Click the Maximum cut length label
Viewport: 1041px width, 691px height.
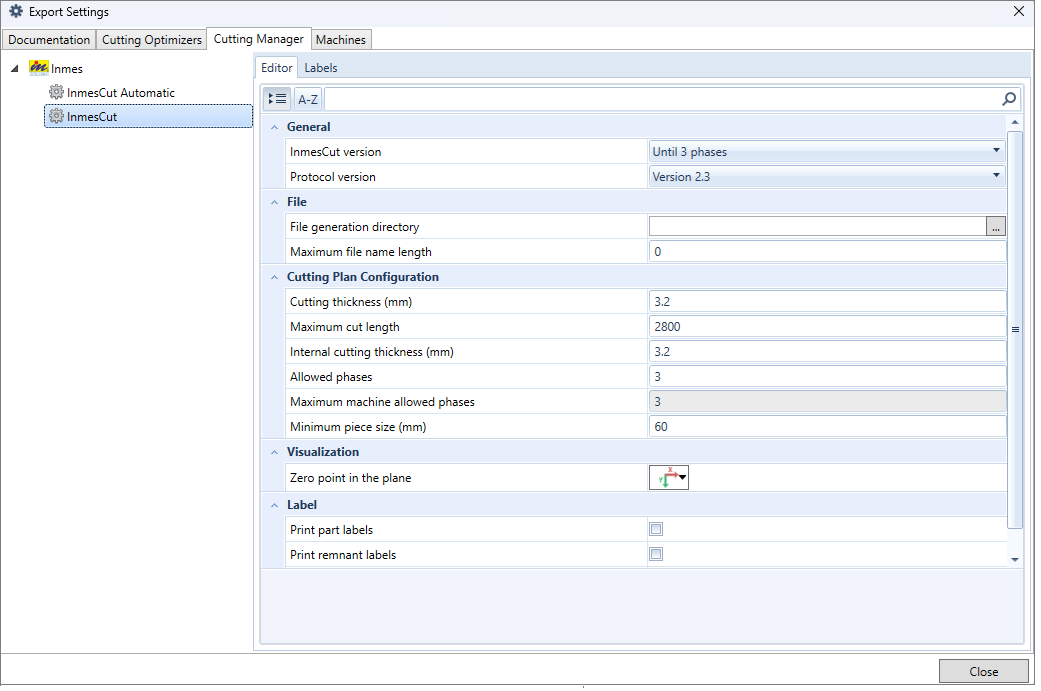pyautogui.click(x=345, y=327)
